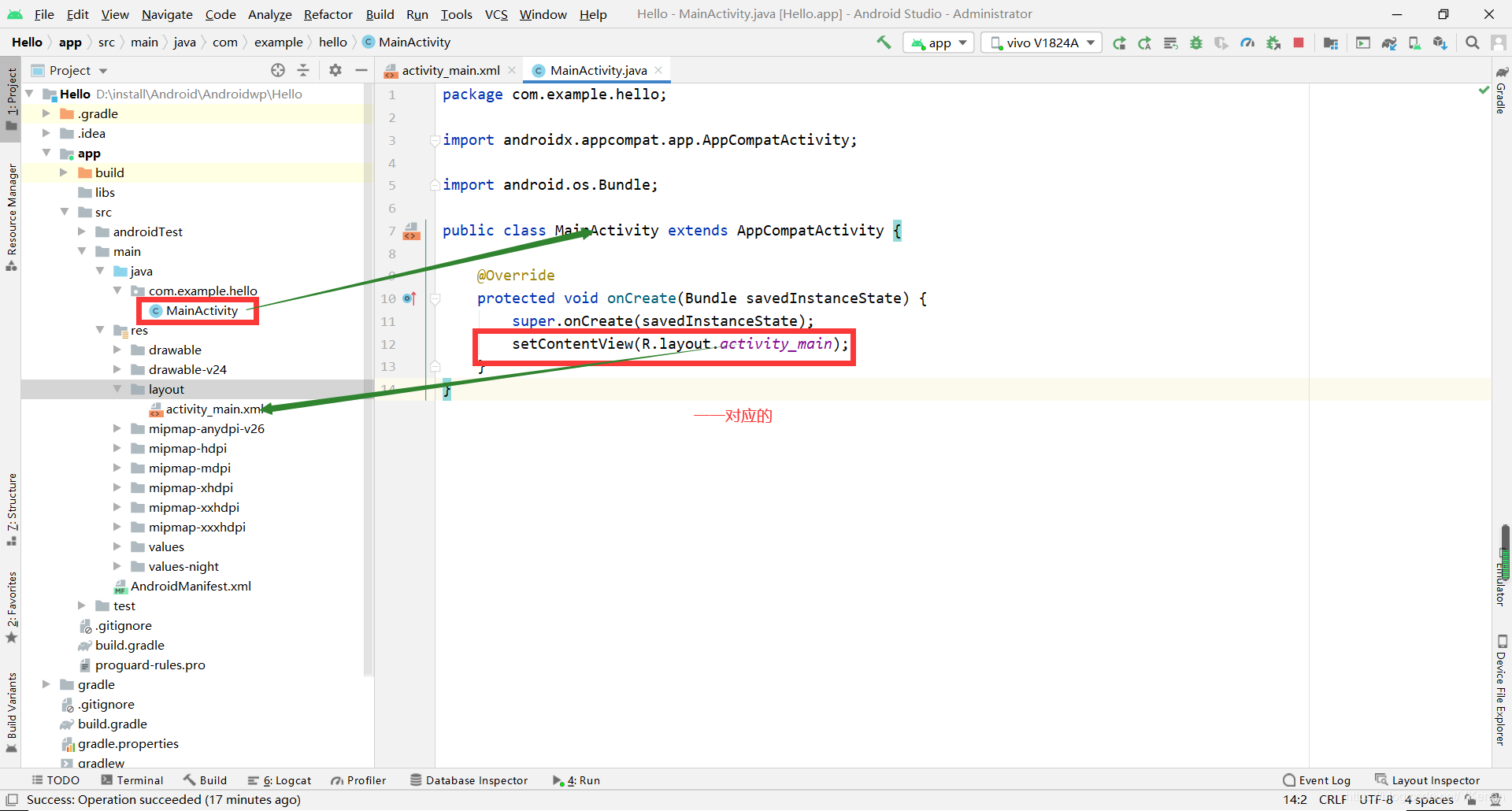Click Run with Coverage icon
Viewport: 1512px width, 811px height.
pos(1221,43)
